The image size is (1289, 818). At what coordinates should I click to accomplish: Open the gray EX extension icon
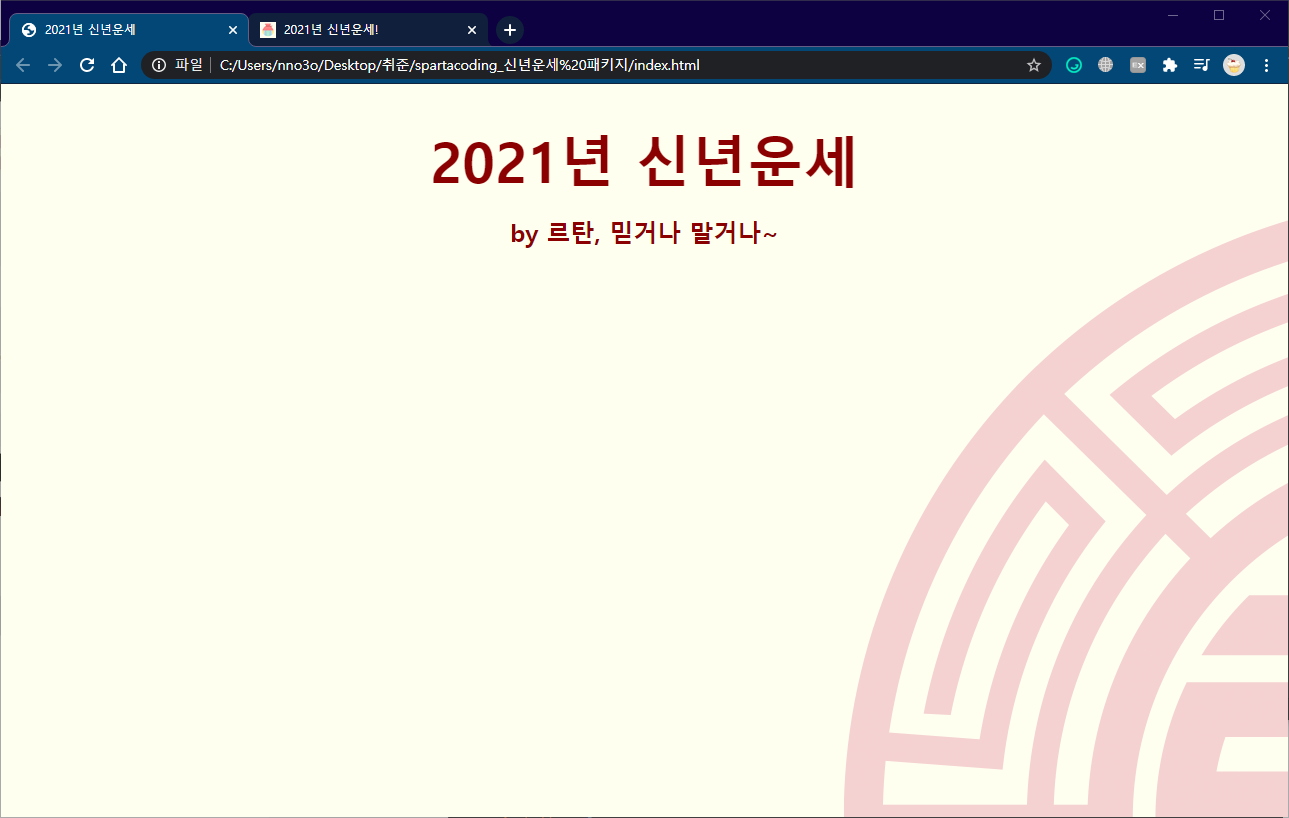[x=1137, y=65]
